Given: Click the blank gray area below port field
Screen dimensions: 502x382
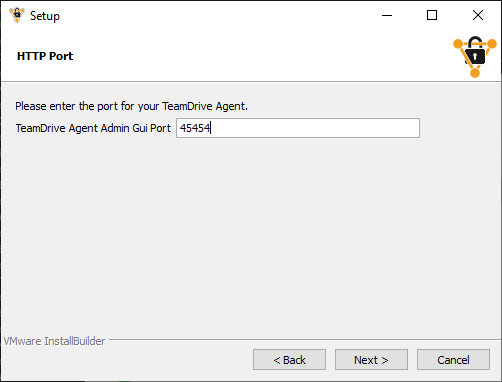Looking at the screenshot, I should click(250, 233).
